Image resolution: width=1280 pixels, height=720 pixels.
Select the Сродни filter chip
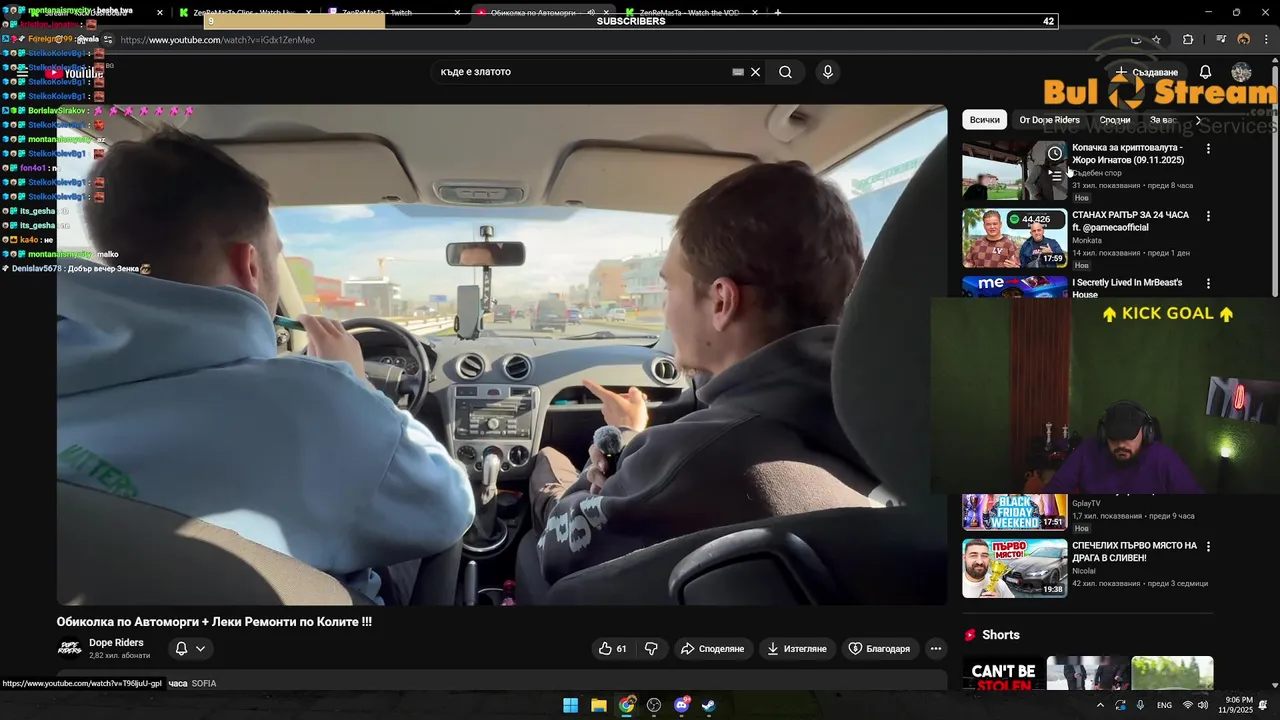1115,120
